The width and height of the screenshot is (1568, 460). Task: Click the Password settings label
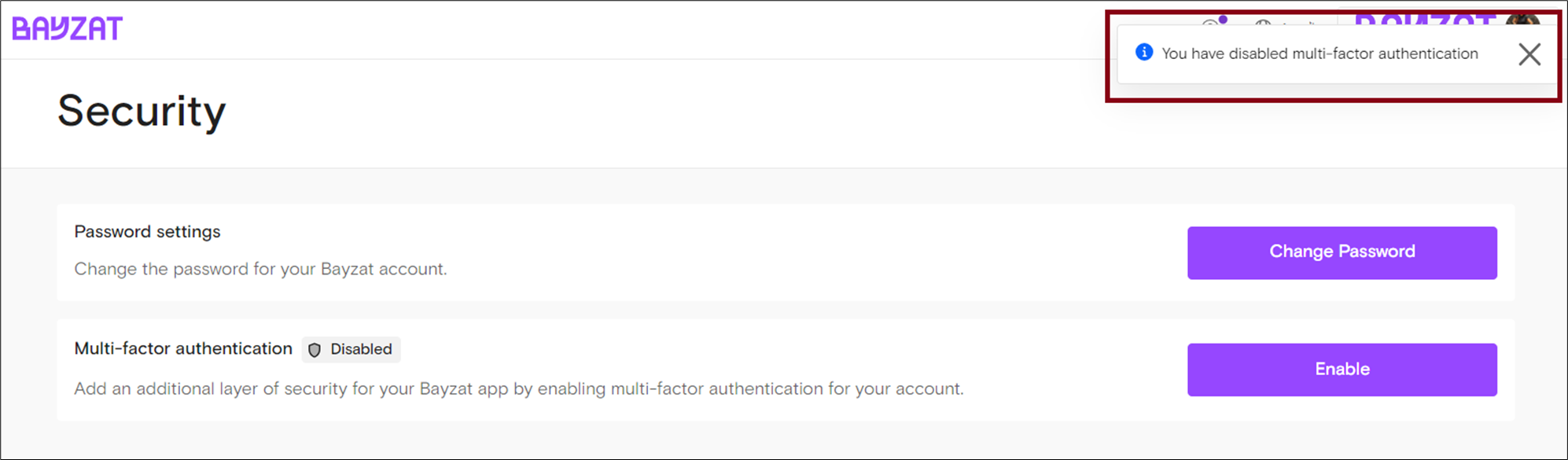point(147,232)
